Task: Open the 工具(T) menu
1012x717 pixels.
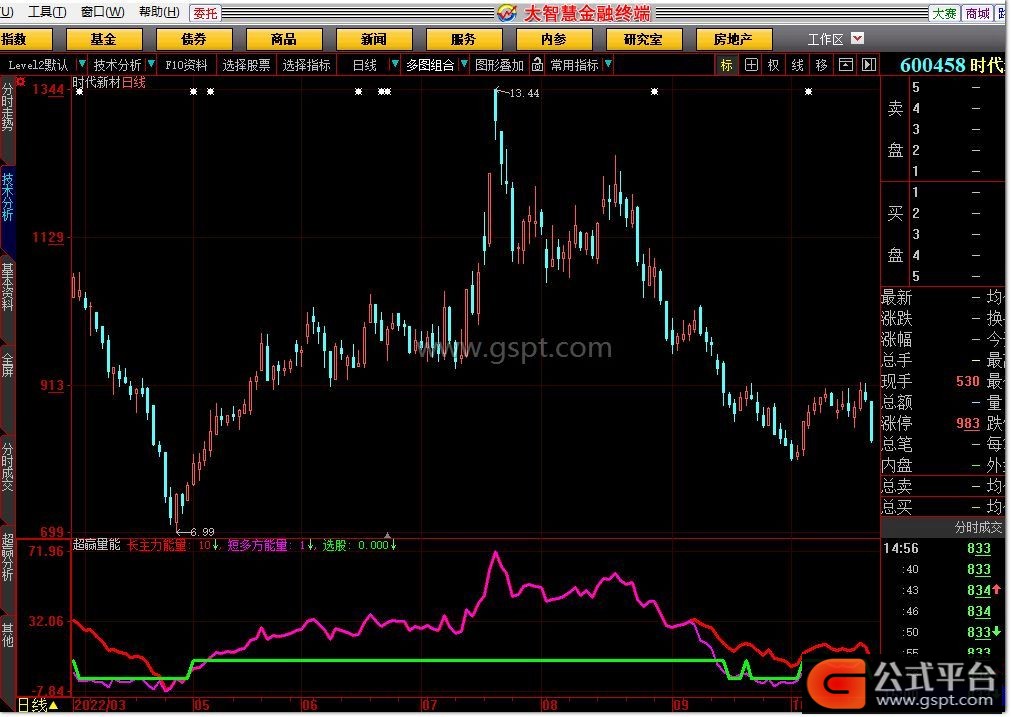Action: coord(47,12)
